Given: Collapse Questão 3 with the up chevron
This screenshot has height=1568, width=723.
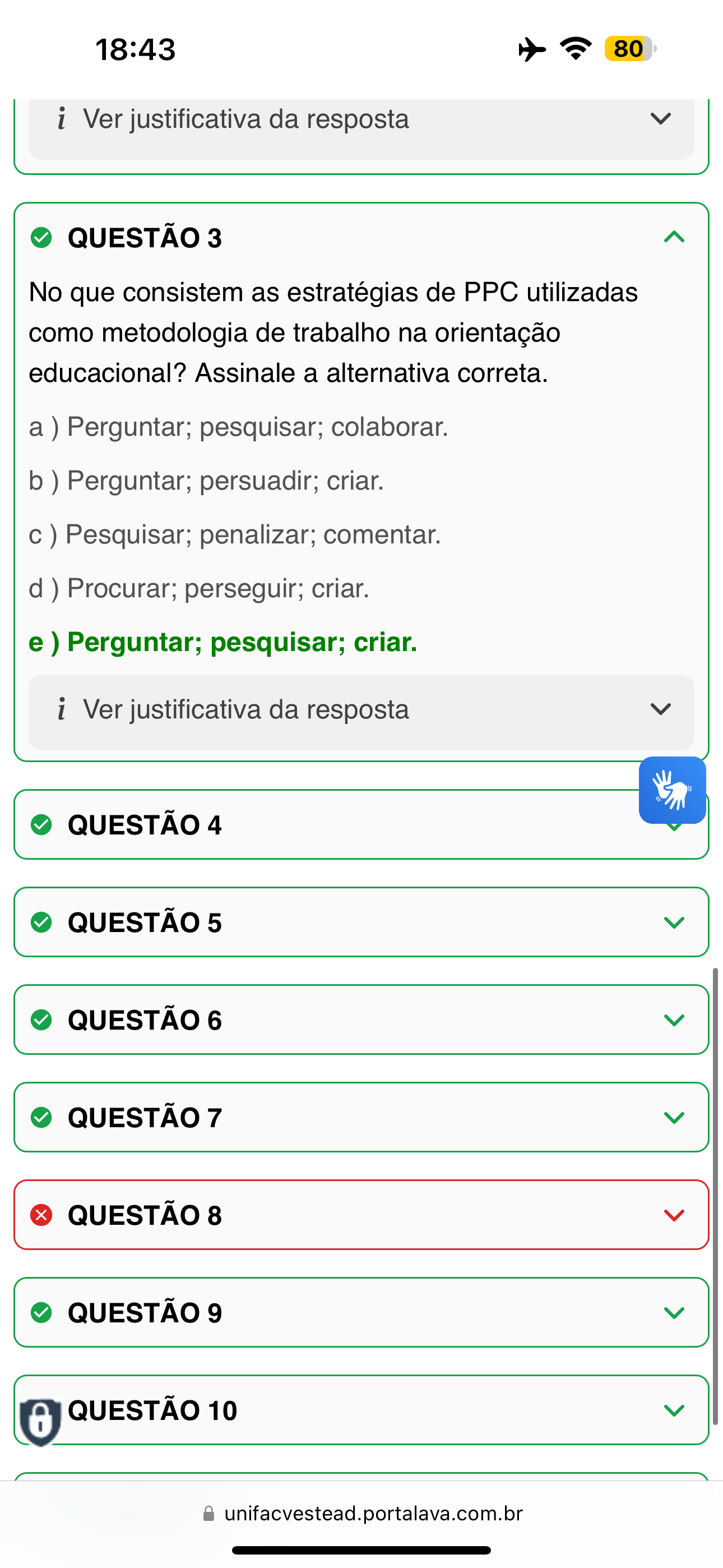Looking at the screenshot, I should [x=674, y=237].
